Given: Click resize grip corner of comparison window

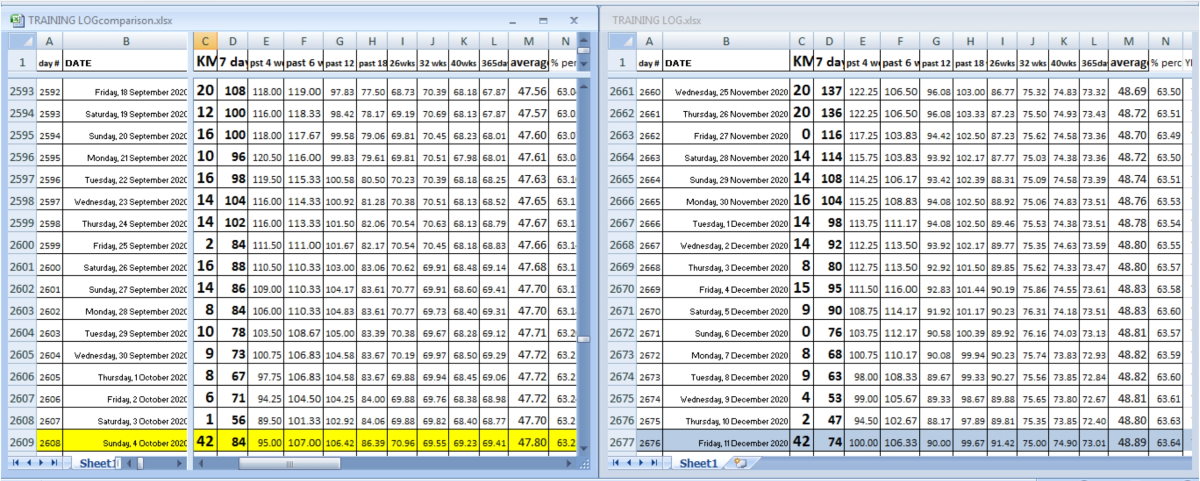Looking at the screenshot, I should coord(584,463).
